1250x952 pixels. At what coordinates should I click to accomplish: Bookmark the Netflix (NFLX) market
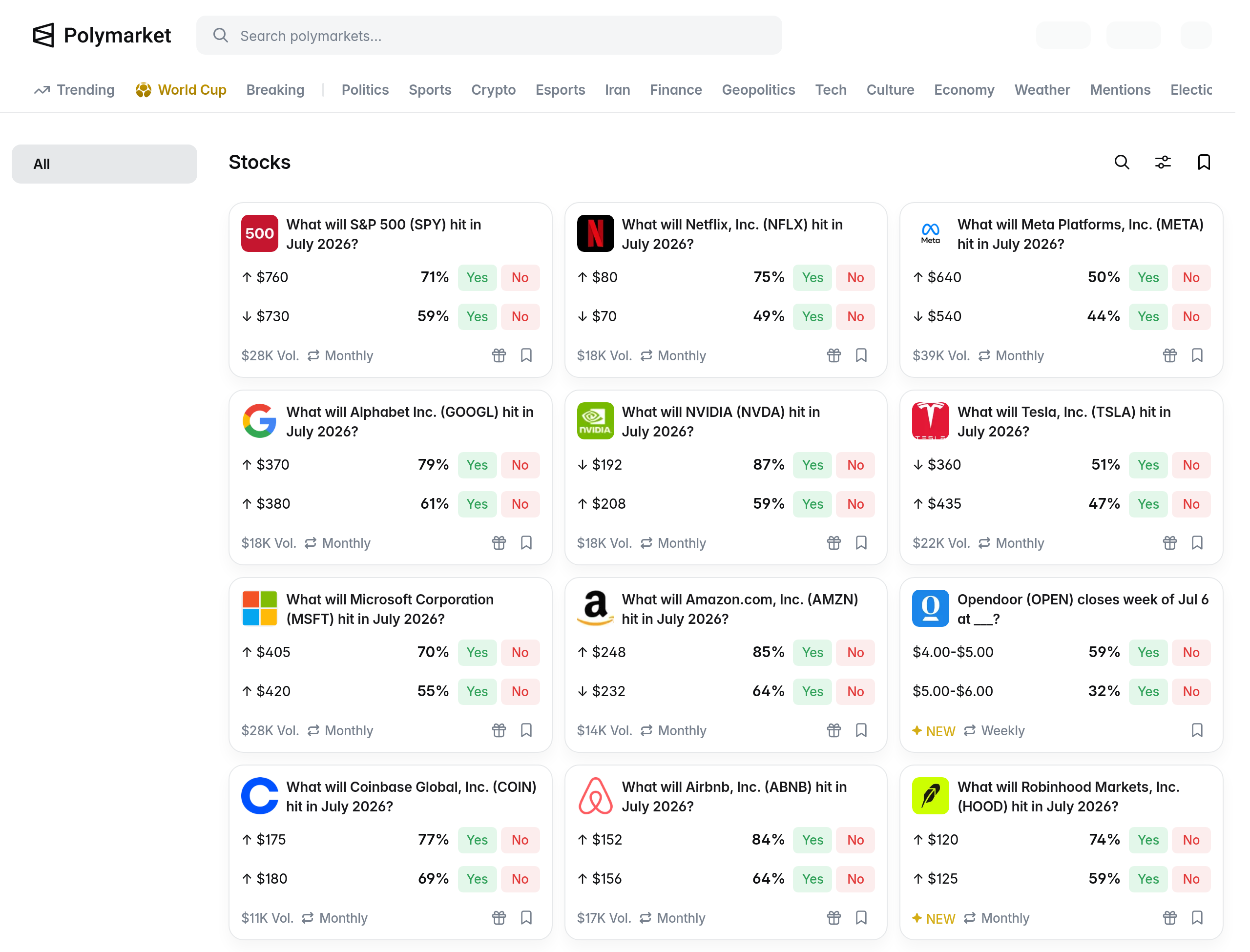(861, 355)
